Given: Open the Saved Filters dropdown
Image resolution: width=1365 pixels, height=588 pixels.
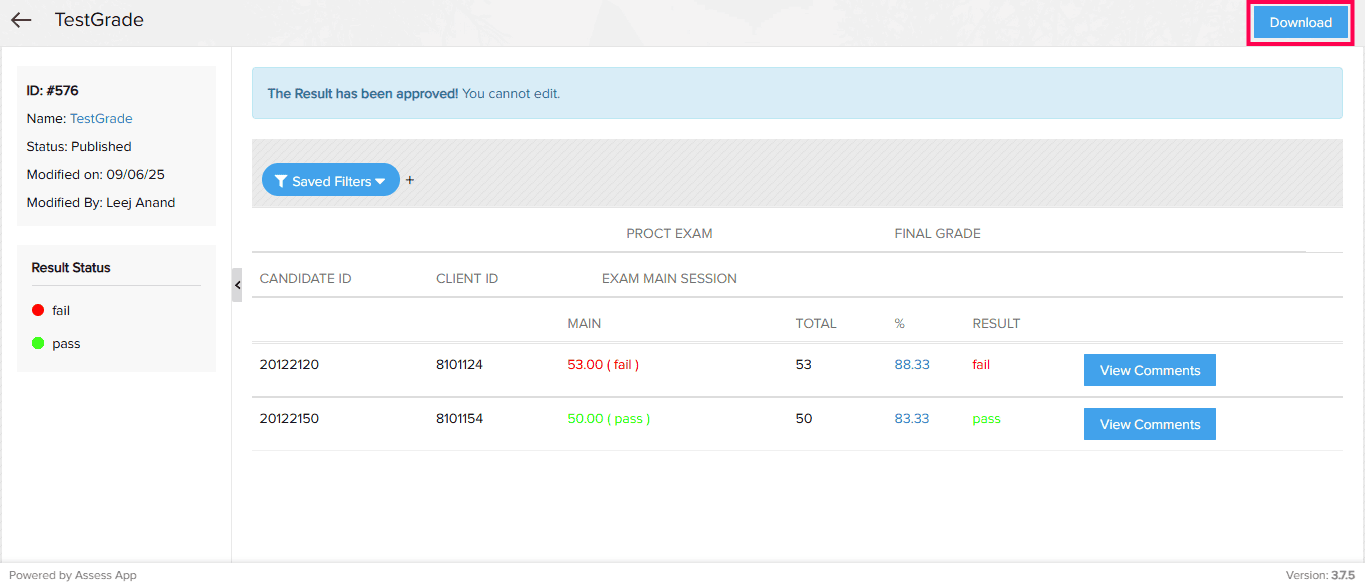Looking at the screenshot, I should [x=331, y=181].
